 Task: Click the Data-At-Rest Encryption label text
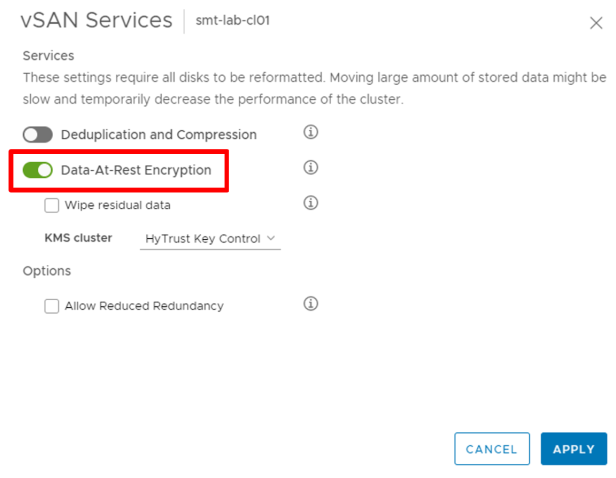(136, 170)
